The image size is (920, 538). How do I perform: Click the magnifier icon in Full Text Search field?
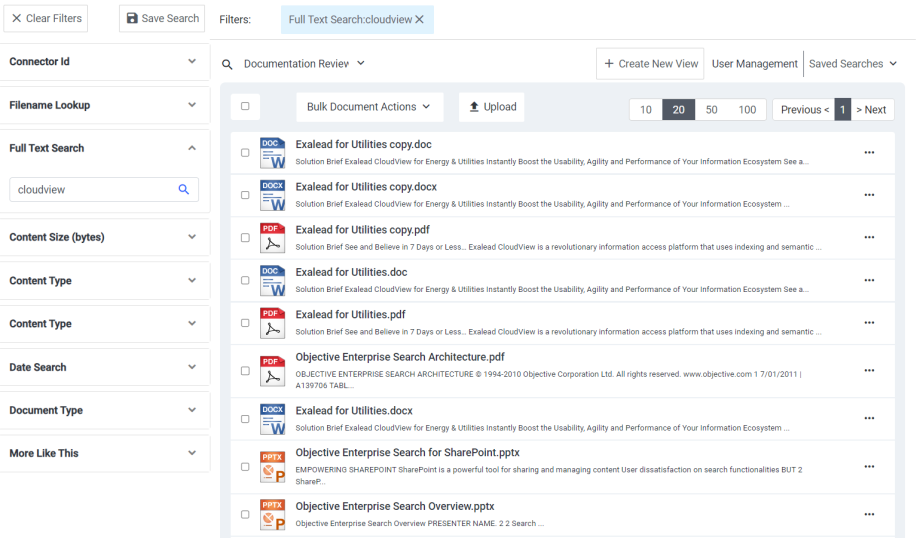[x=183, y=190]
